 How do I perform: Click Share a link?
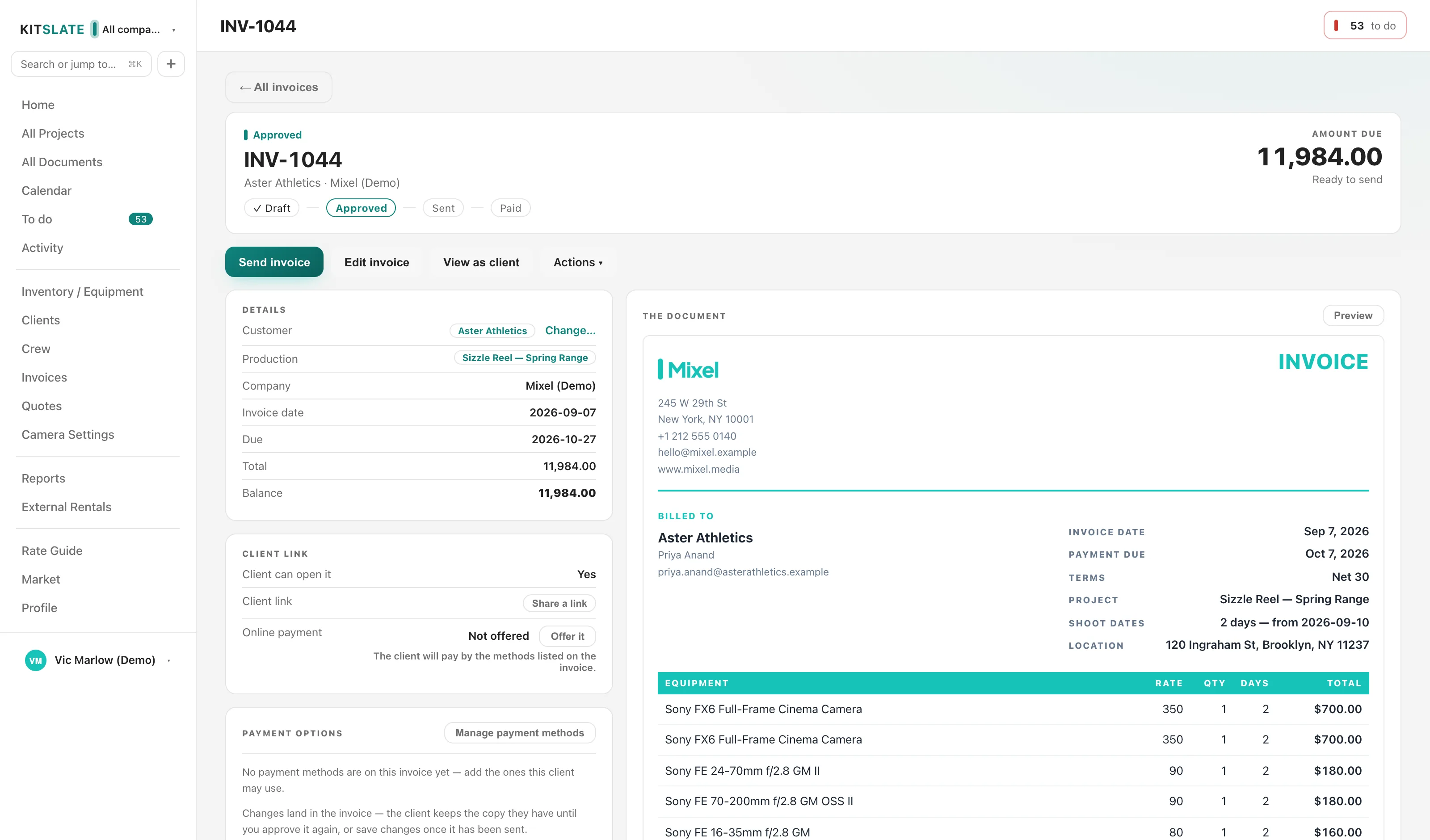pyautogui.click(x=559, y=603)
